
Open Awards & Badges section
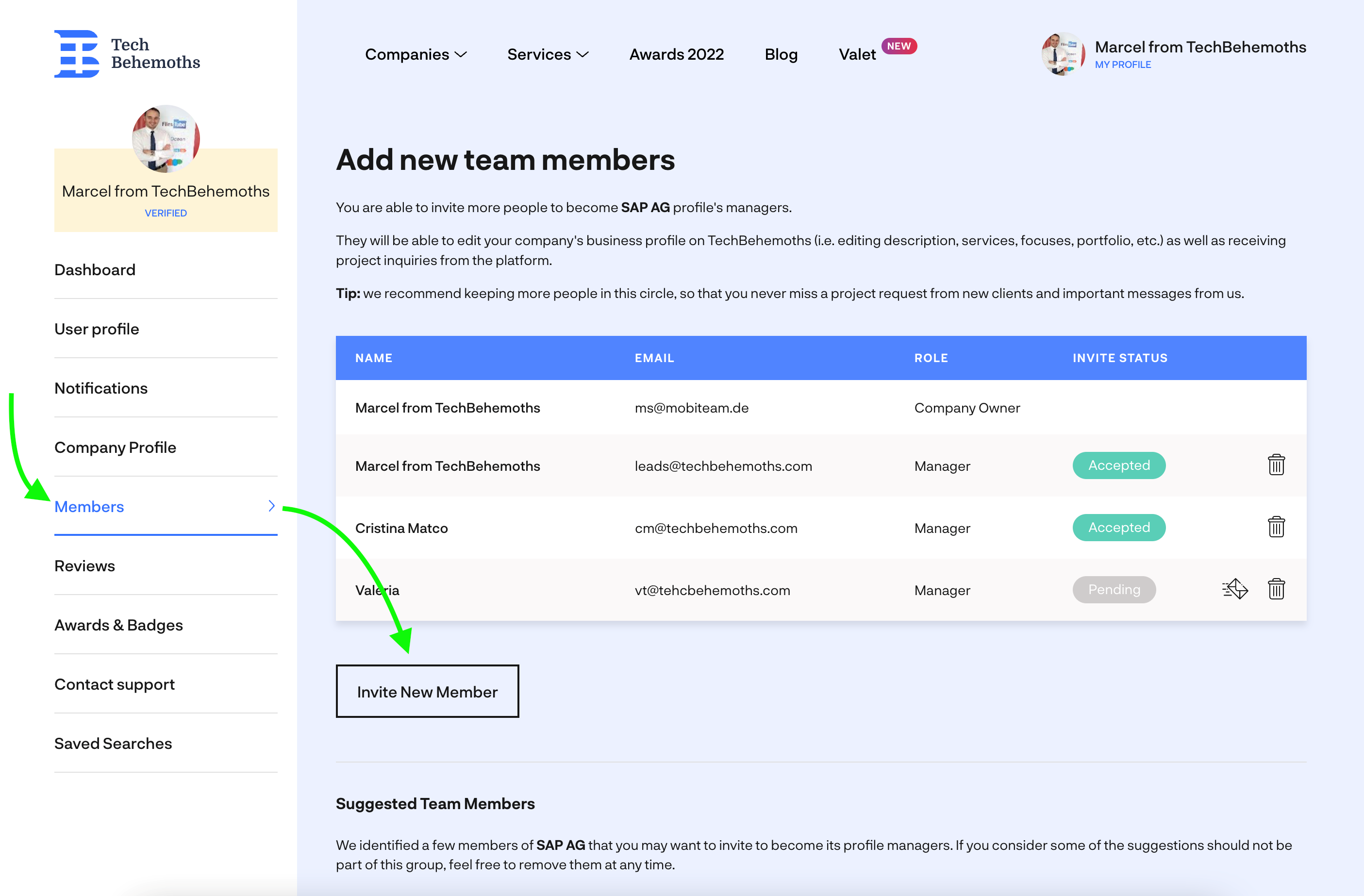(x=118, y=625)
